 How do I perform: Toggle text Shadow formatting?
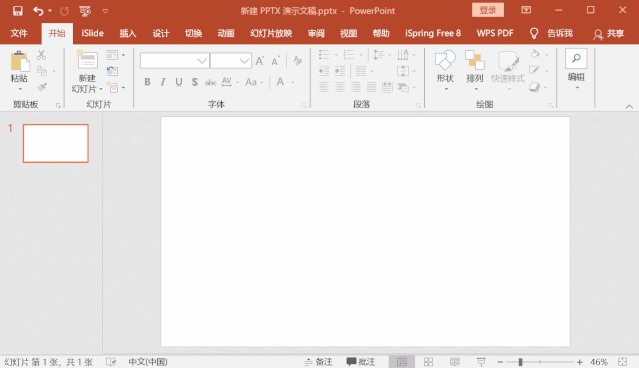[195, 82]
